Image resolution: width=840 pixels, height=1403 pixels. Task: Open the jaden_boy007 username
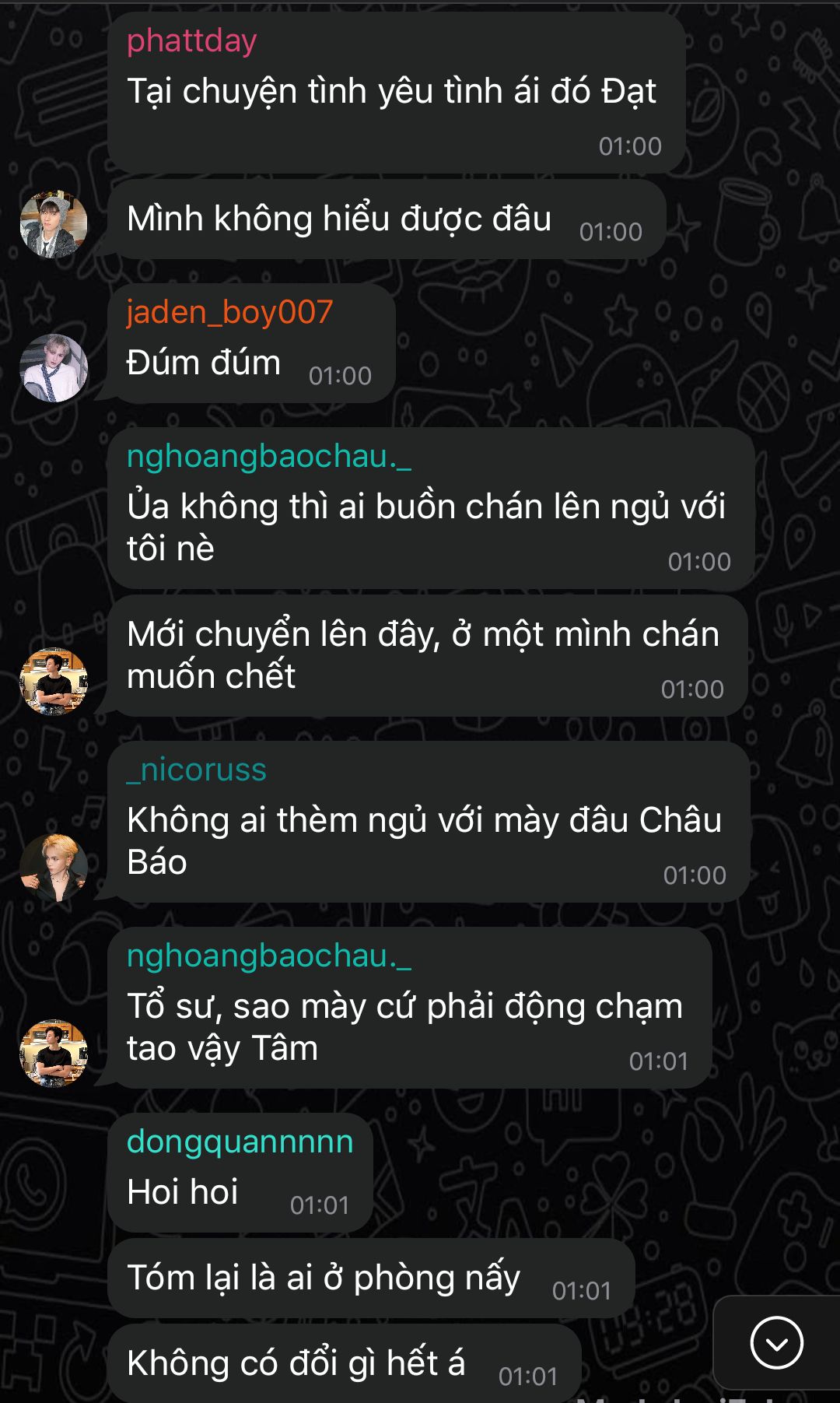click(229, 312)
